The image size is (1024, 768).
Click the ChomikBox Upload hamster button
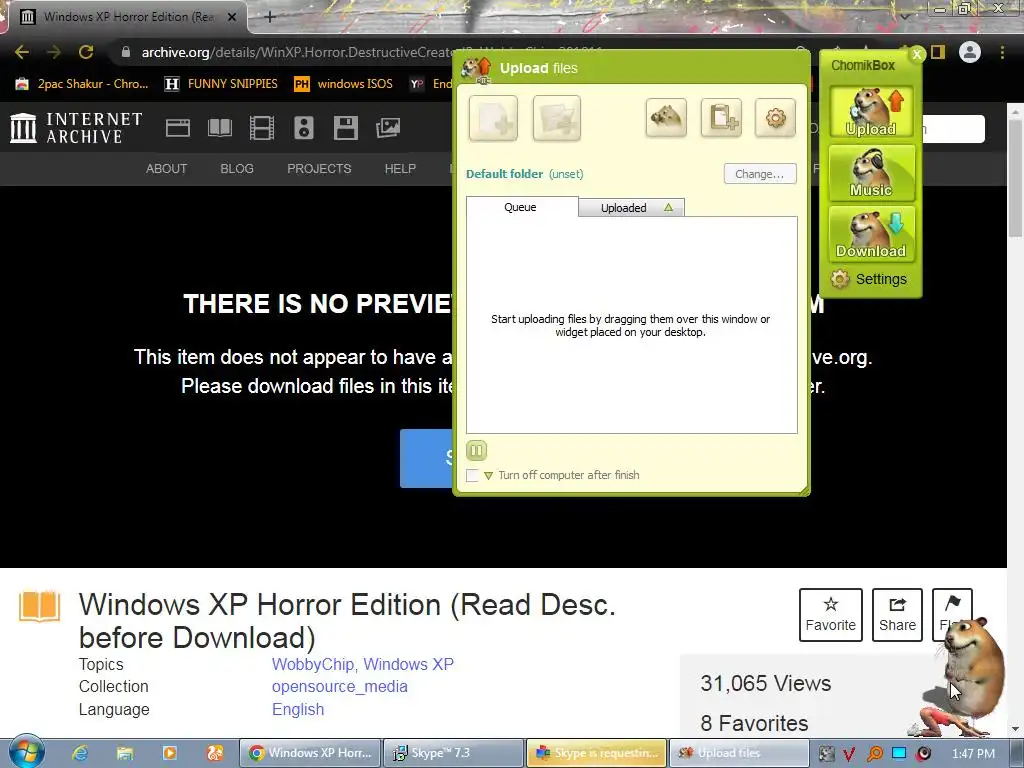tap(871, 112)
